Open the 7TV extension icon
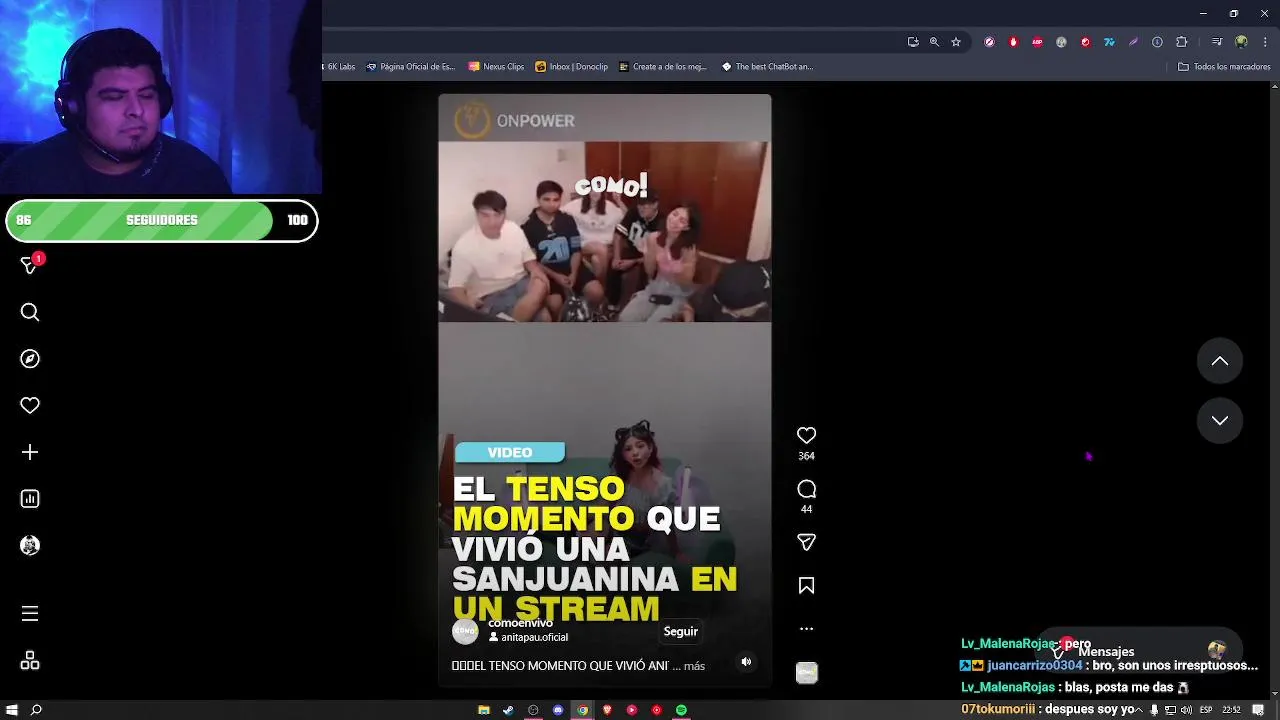 point(1109,42)
